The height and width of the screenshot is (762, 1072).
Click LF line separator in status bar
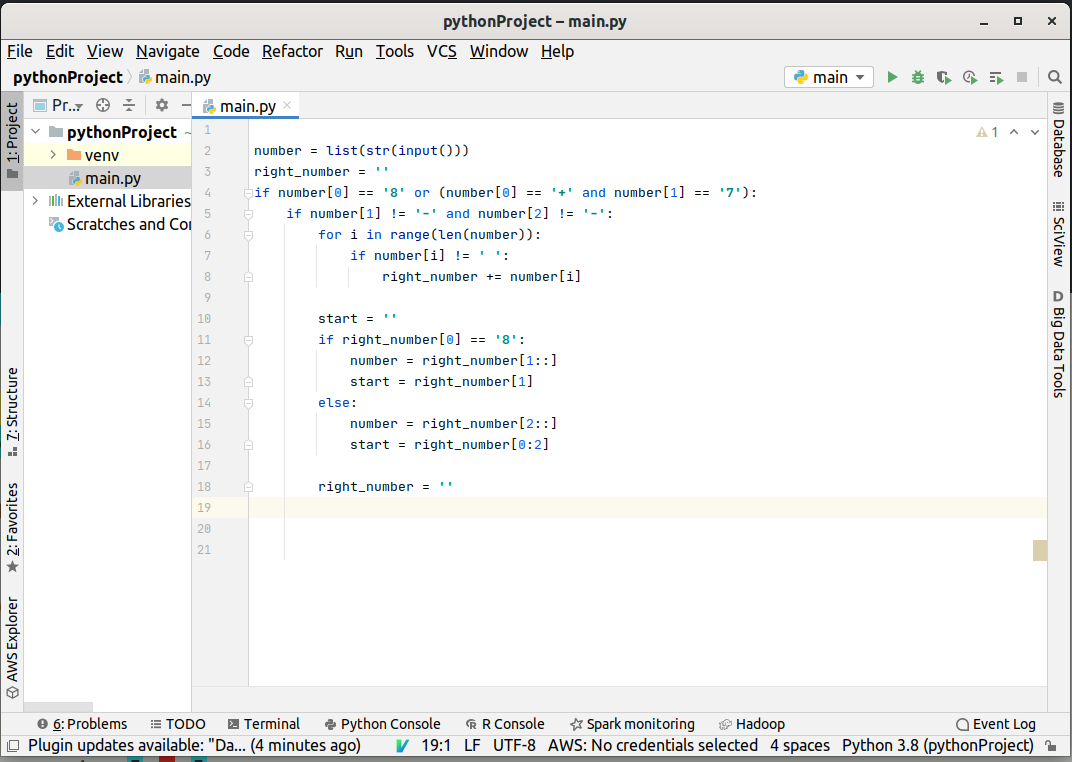pos(472,745)
